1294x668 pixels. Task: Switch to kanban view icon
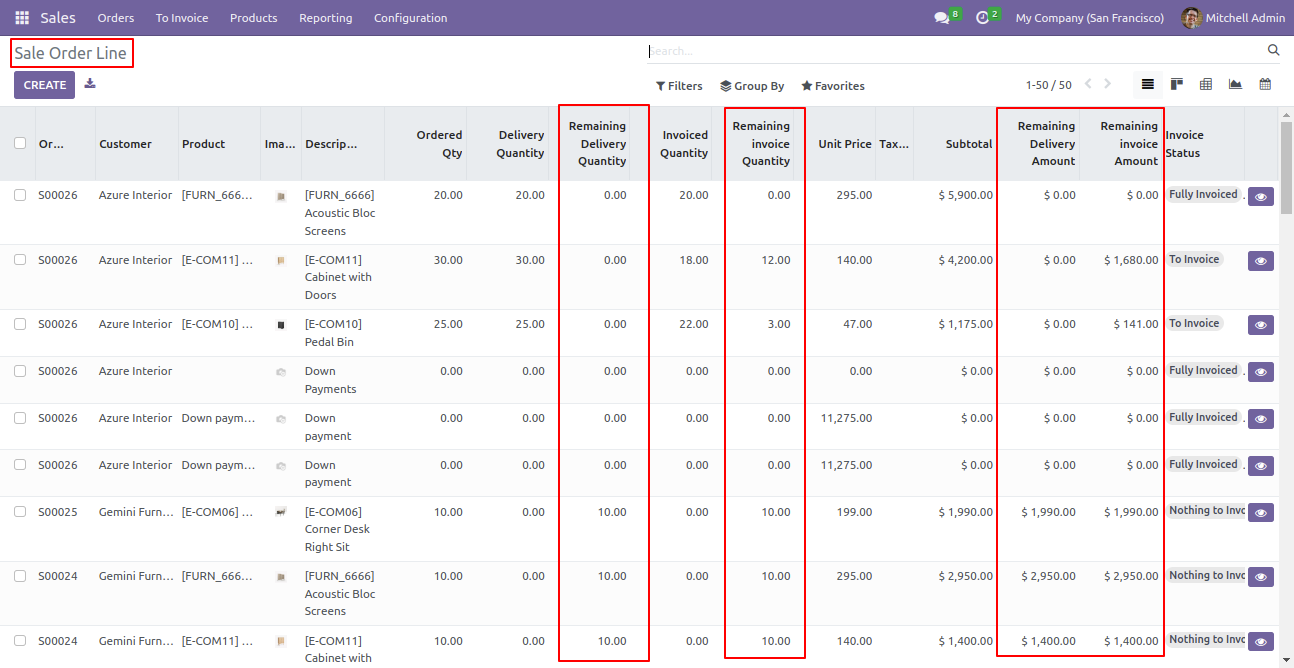pyautogui.click(x=1177, y=85)
